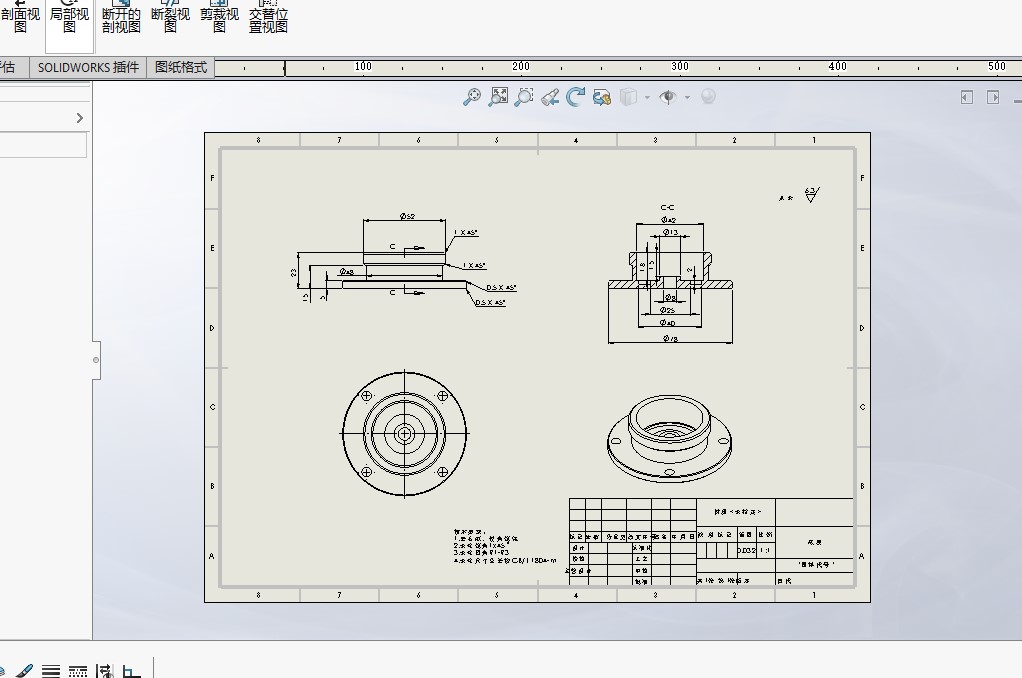The image size is (1022, 678).
Task: Click the right panel expand icon at top right
Action: pos(993,97)
